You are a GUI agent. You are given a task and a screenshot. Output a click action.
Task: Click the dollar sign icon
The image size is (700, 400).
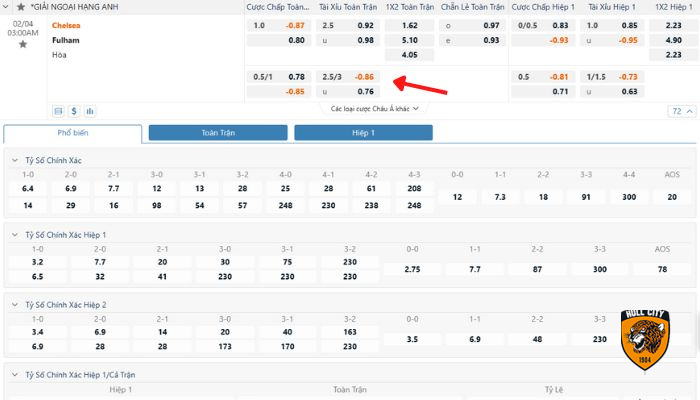74,111
